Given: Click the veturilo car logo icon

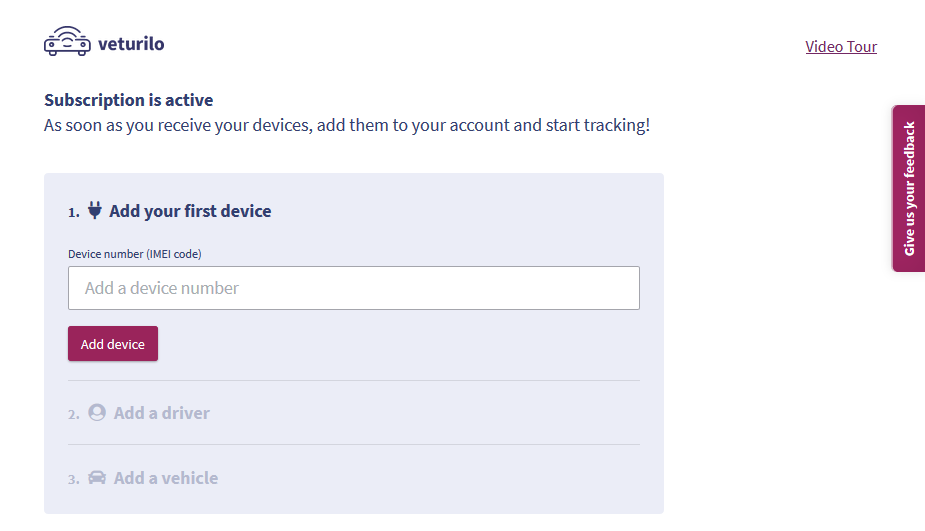Looking at the screenshot, I should click(67, 42).
